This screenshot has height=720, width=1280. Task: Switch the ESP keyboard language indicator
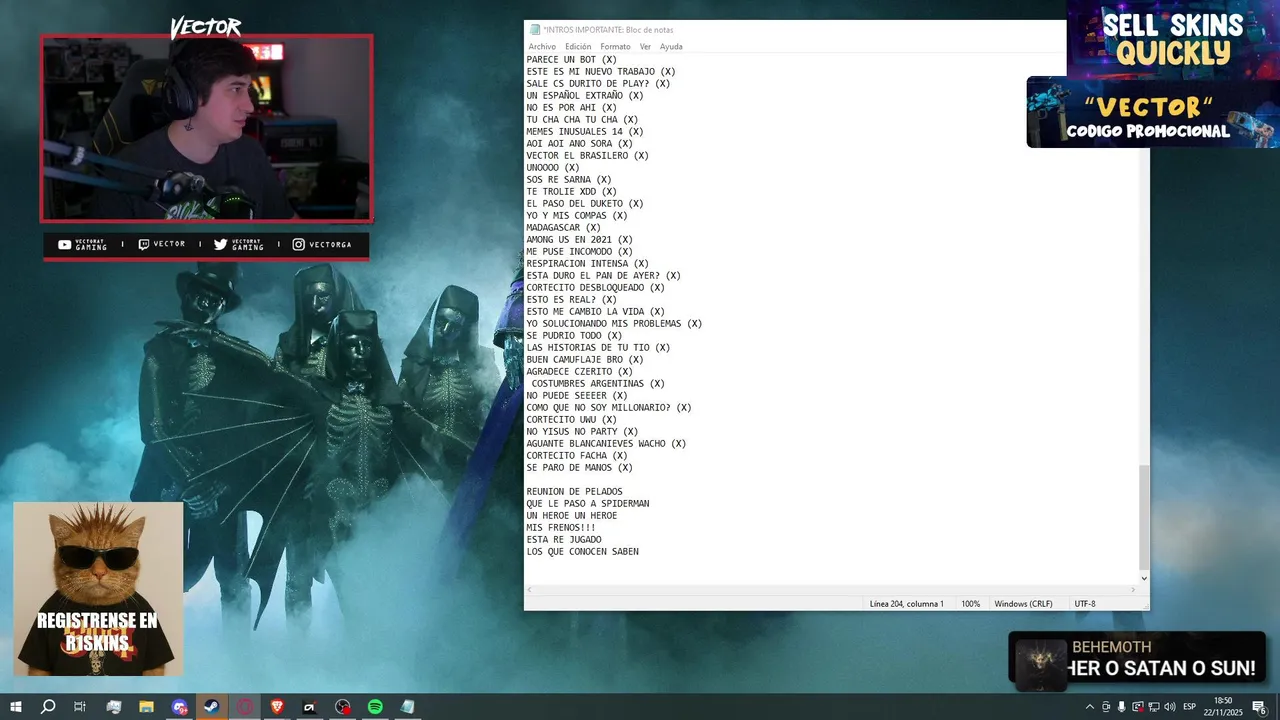tap(1190, 707)
